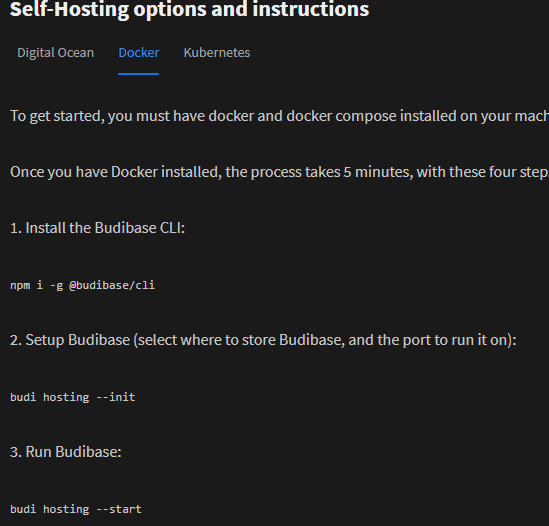549x526 pixels.
Task: Click the npm i -g @budibase/cli command
Action: click(82, 285)
